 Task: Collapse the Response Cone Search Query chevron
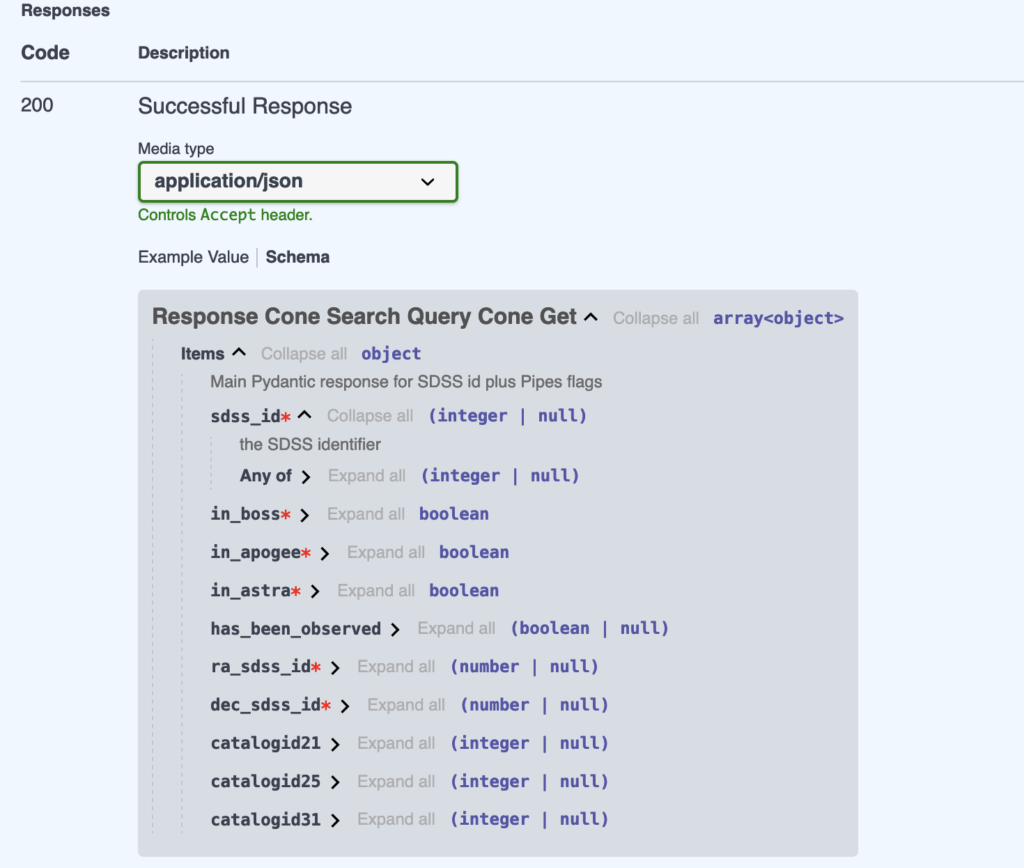tap(591, 318)
